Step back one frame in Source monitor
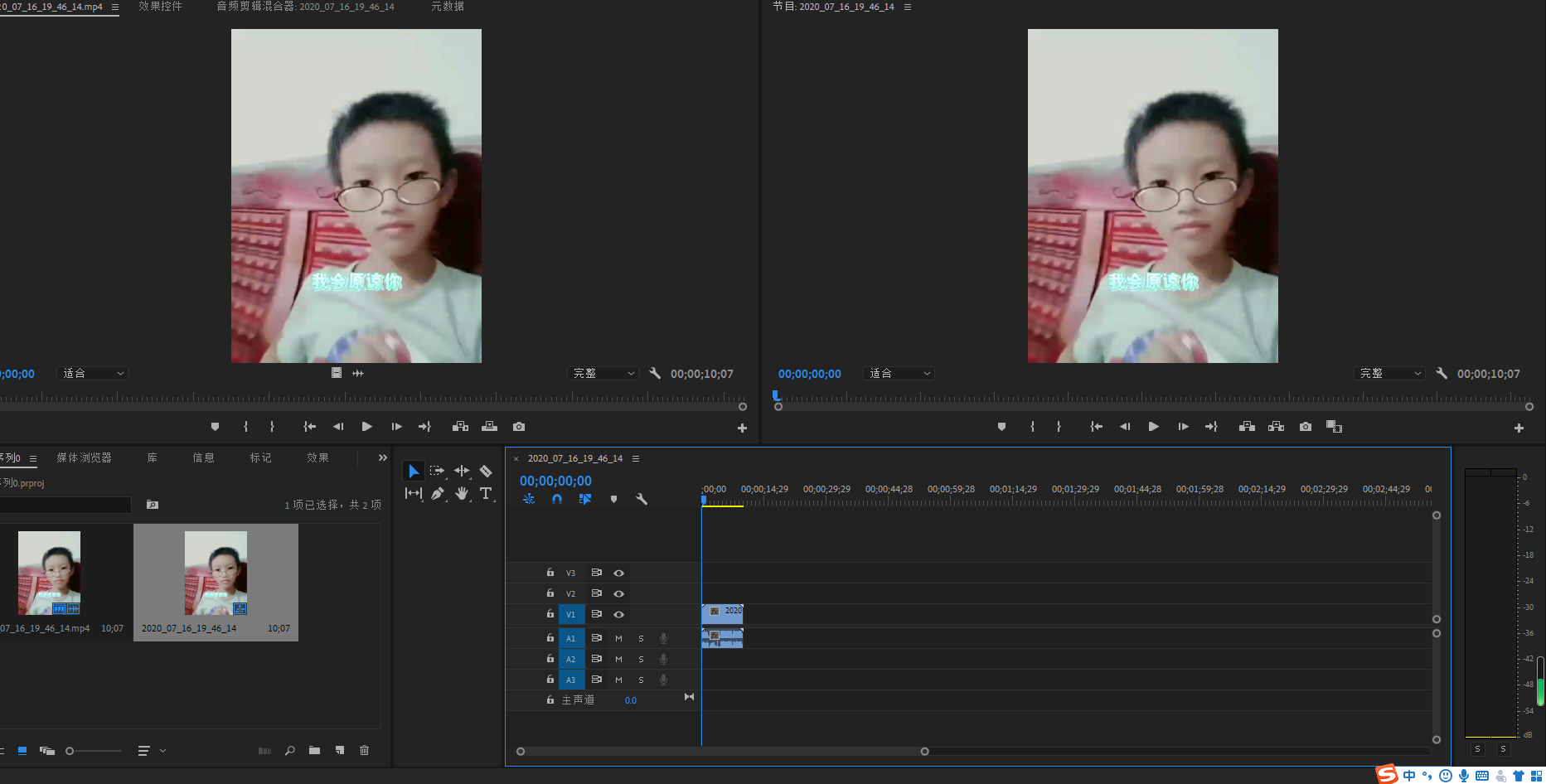This screenshot has width=1546, height=784. point(338,426)
